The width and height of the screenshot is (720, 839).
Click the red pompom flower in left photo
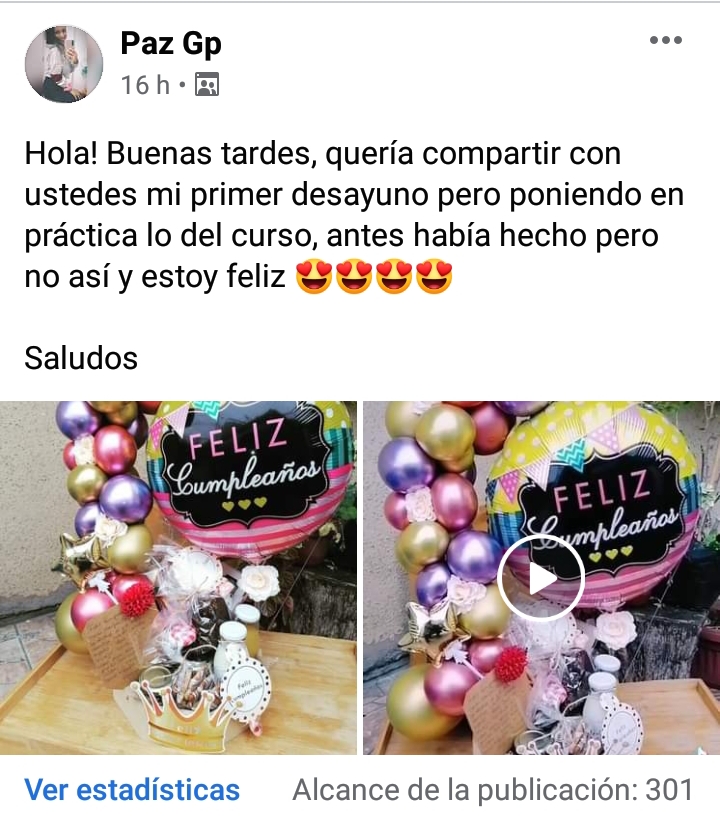tap(136, 598)
